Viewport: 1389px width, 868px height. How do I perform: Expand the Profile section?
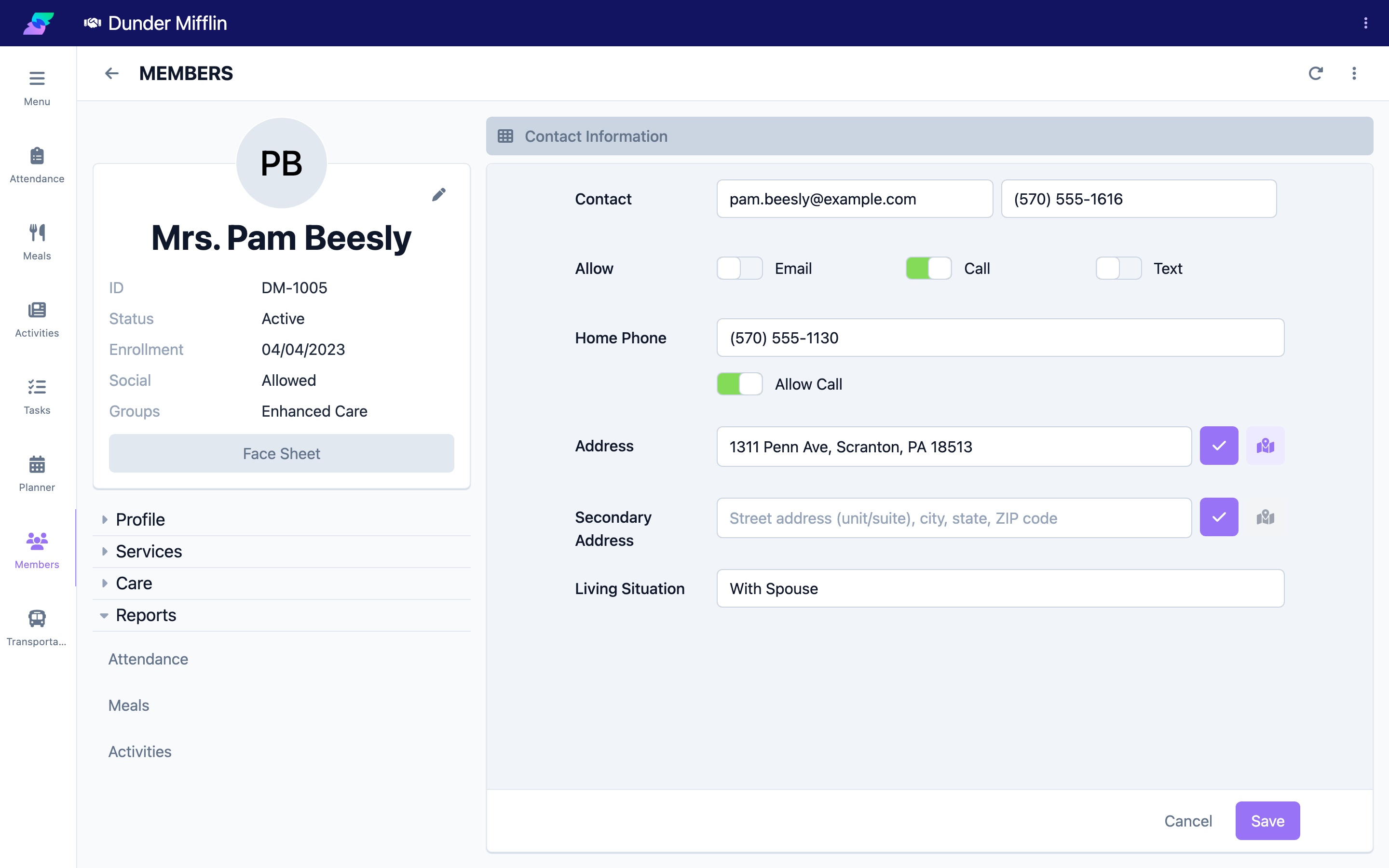[281, 519]
